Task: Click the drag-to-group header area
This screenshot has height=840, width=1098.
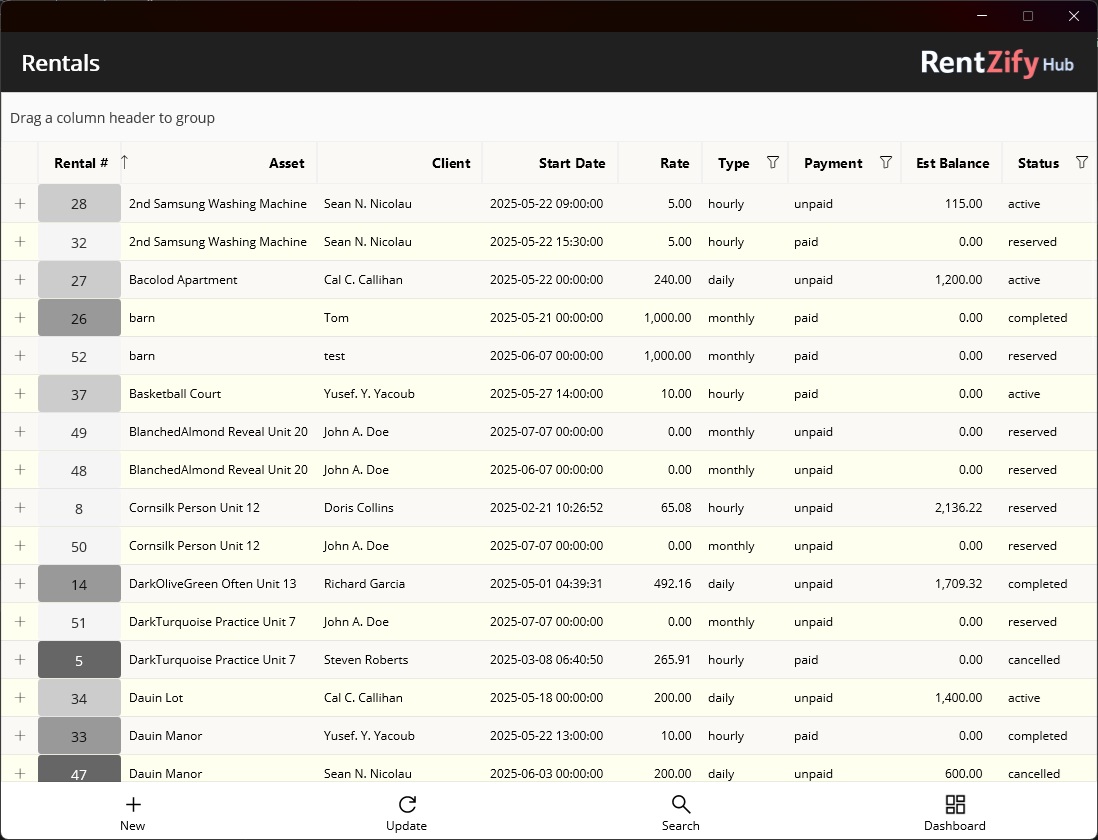Action: coord(112,118)
